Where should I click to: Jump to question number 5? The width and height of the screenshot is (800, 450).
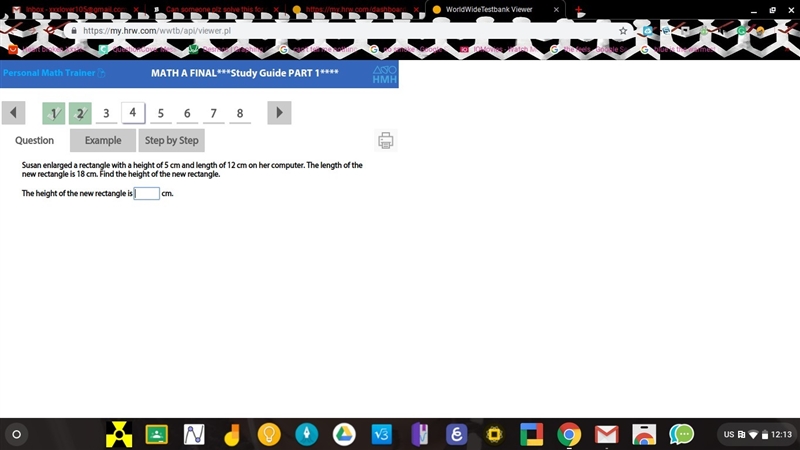coord(161,113)
